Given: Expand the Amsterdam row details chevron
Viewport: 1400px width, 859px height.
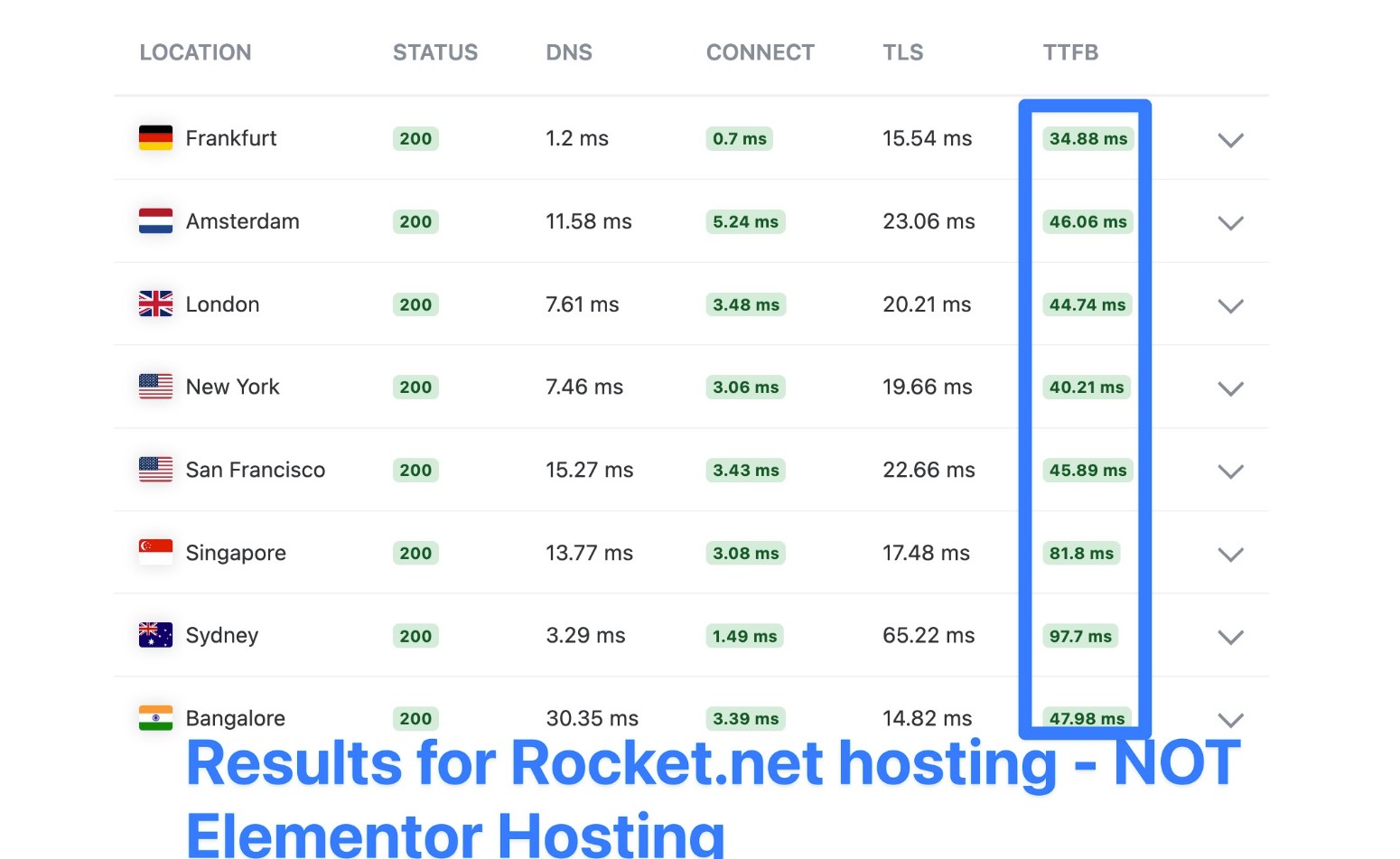Looking at the screenshot, I should point(1230,223).
